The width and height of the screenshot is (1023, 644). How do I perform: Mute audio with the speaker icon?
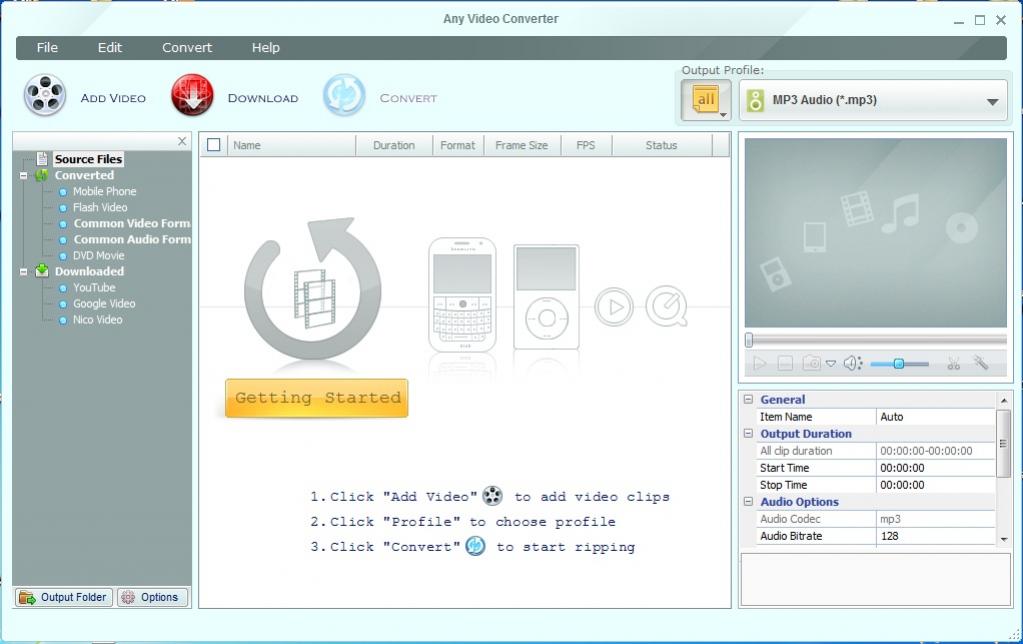852,363
